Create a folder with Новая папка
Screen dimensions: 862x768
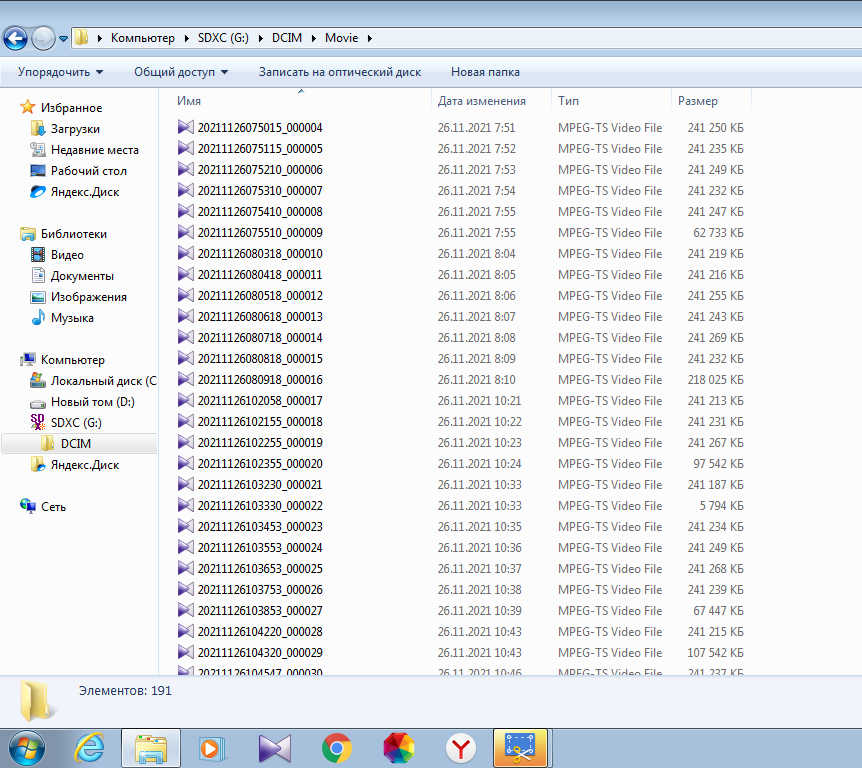(x=485, y=72)
